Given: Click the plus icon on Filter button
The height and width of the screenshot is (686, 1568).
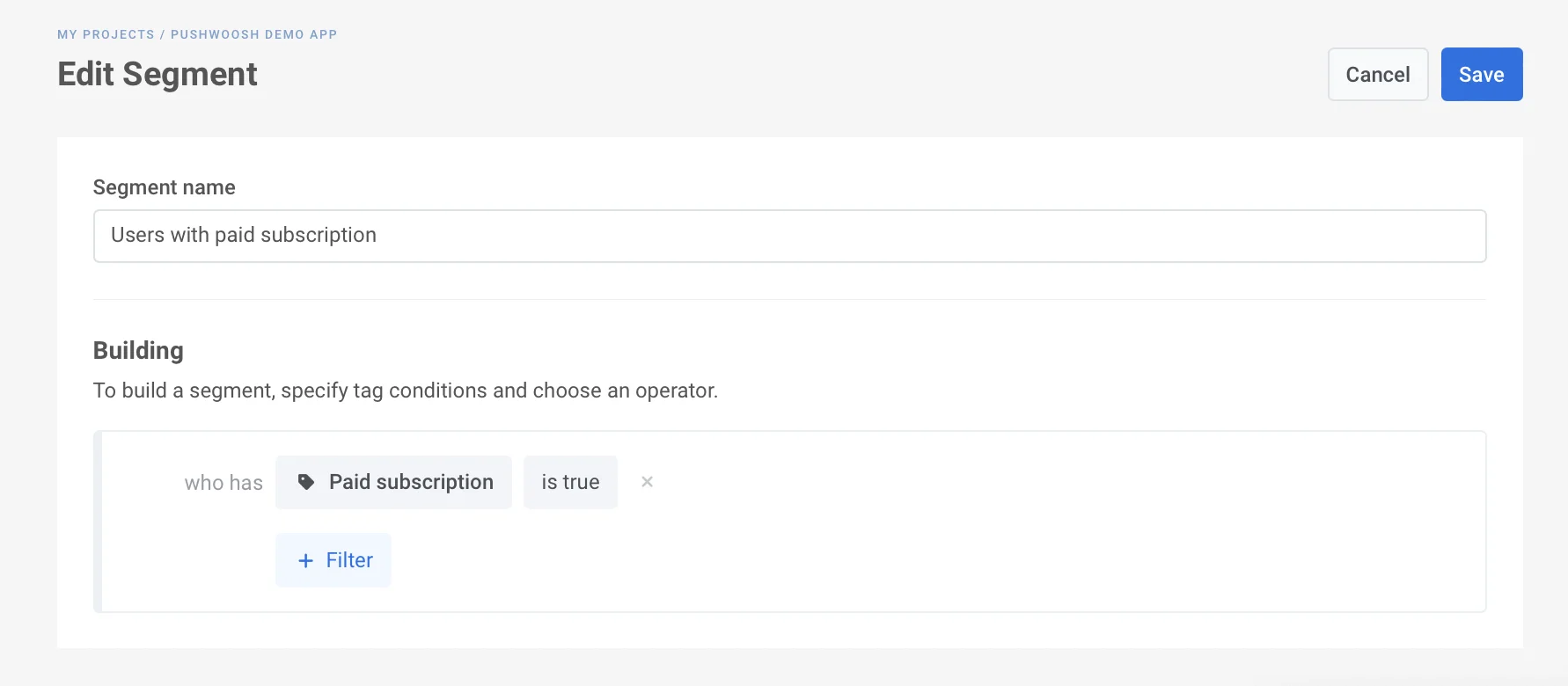Looking at the screenshot, I should pyautogui.click(x=305, y=560).
